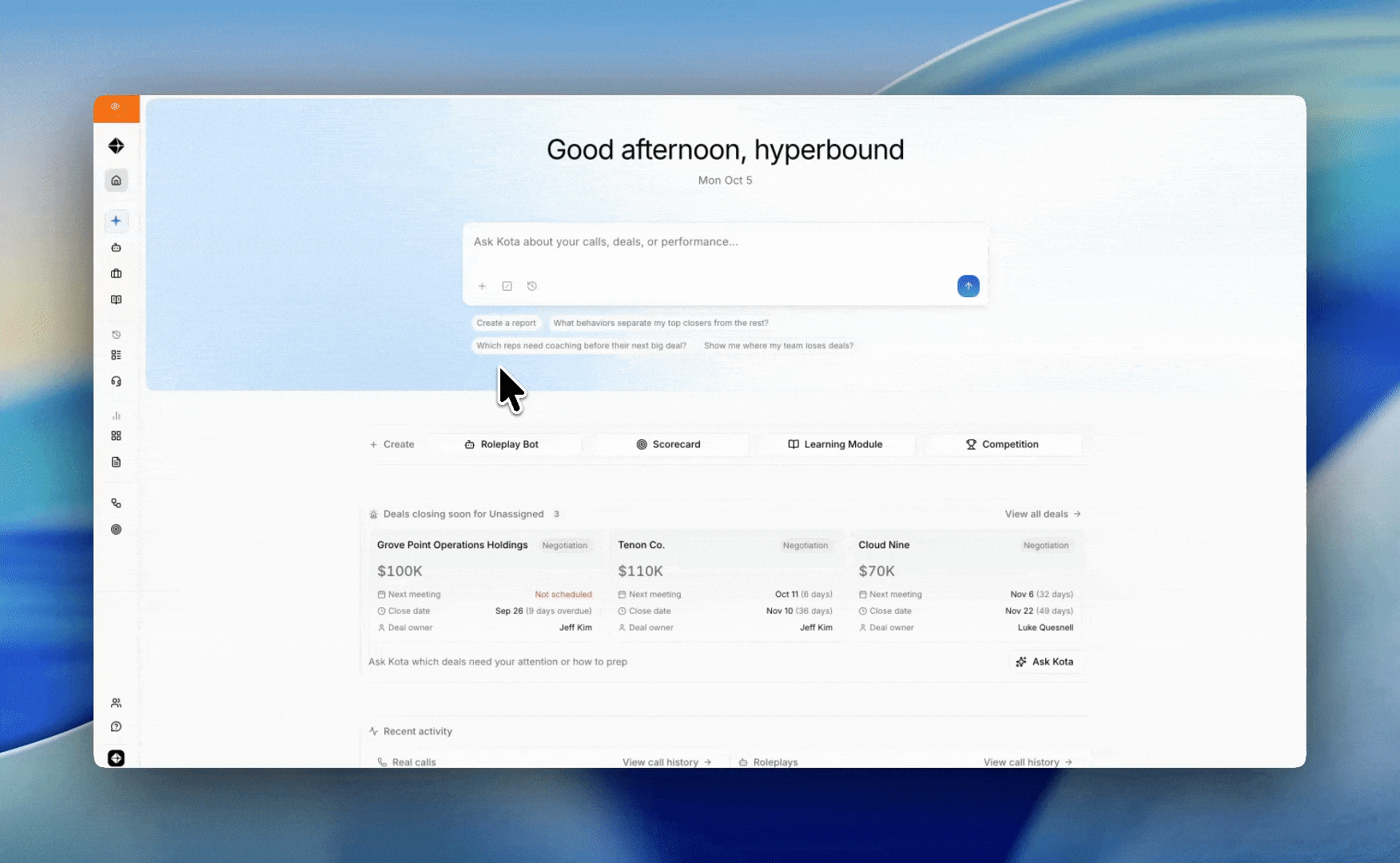Open the target circle icon in sidebar

click(x=116, y=529)
